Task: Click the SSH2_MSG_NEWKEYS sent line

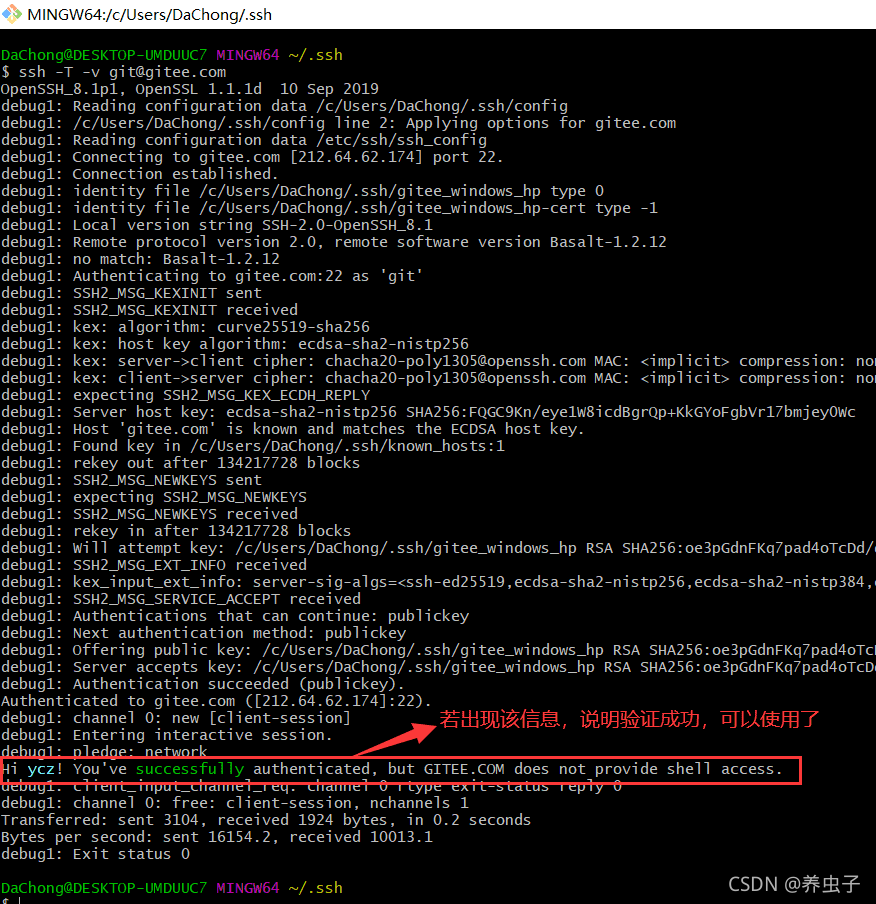Action: click(x=131, y=480)
